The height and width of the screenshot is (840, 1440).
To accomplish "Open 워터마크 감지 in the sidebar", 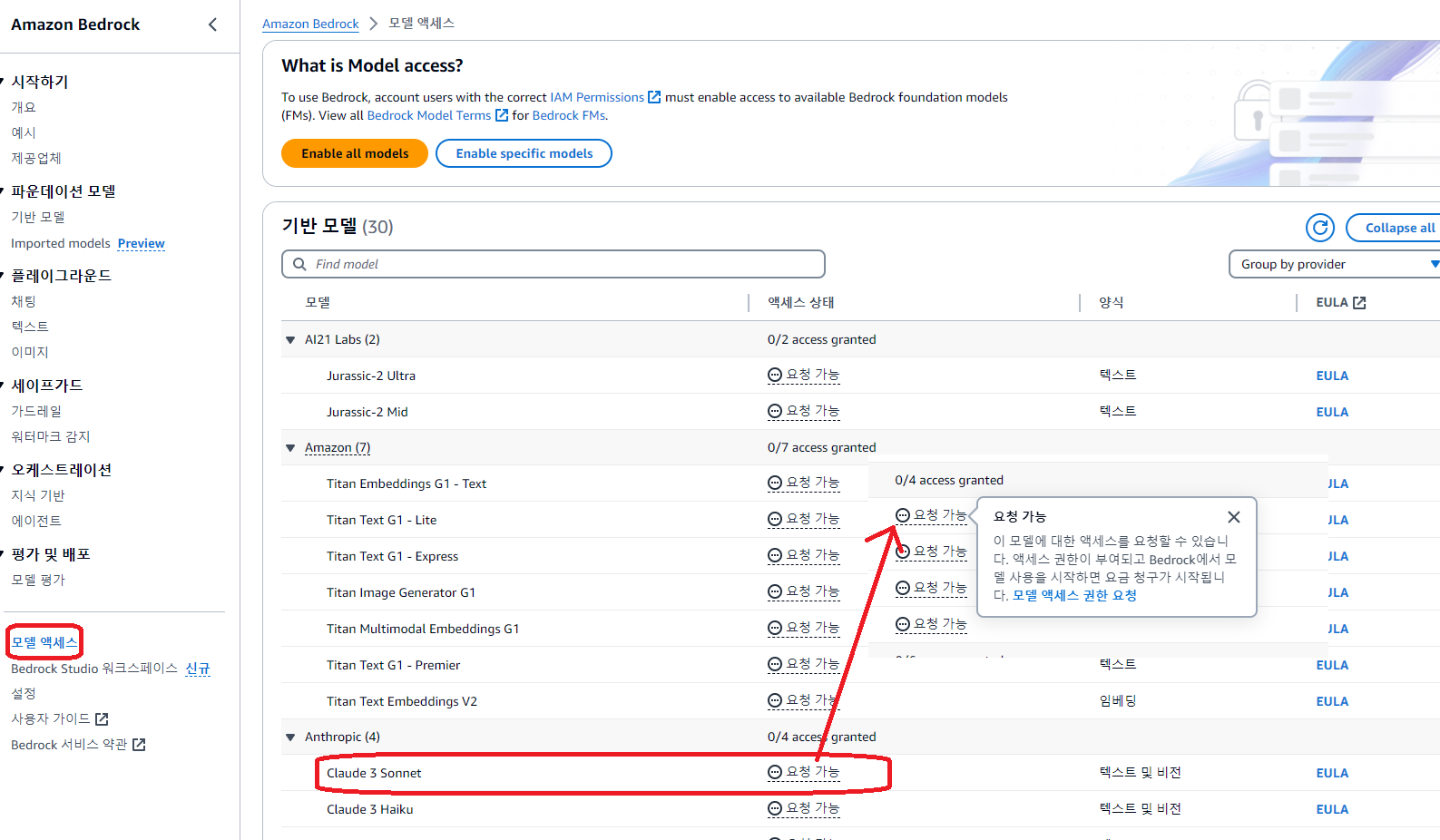I will click(51, 436).
